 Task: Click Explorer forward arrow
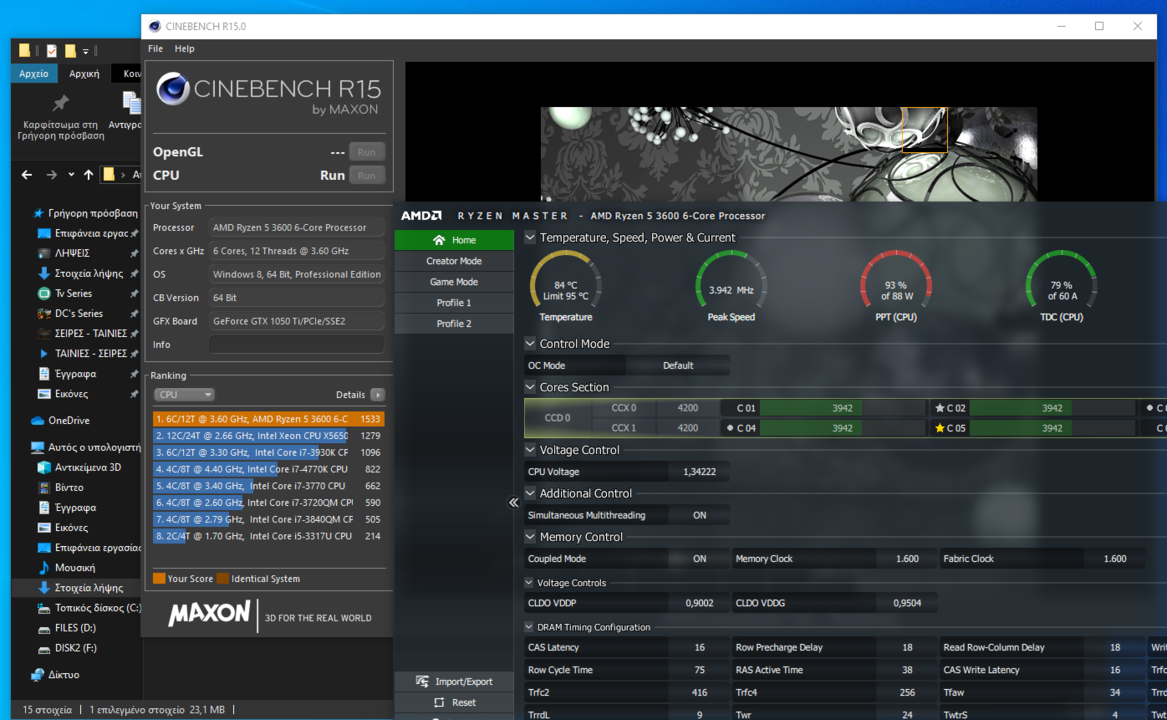pyautogui.click(x=51, y=175)
